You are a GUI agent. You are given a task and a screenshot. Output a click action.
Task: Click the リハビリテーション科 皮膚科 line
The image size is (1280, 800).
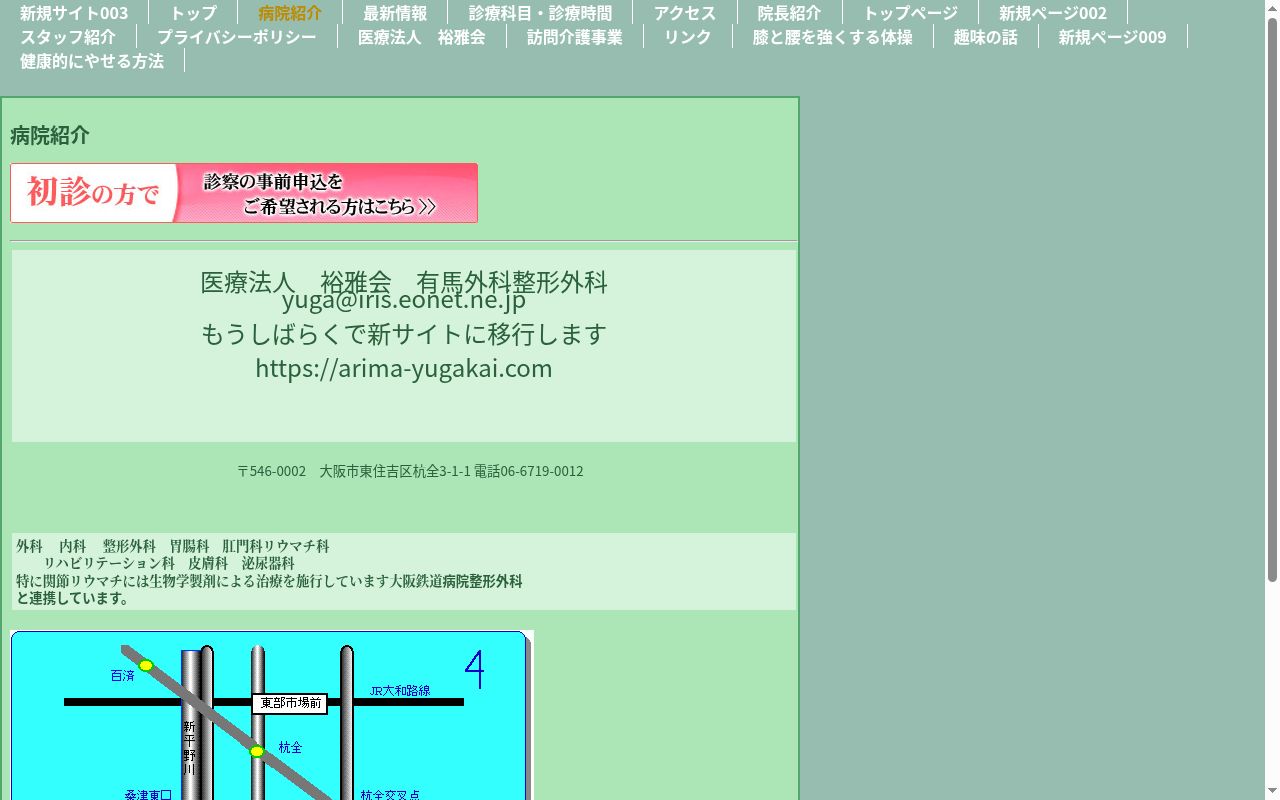tap(169, 563)
